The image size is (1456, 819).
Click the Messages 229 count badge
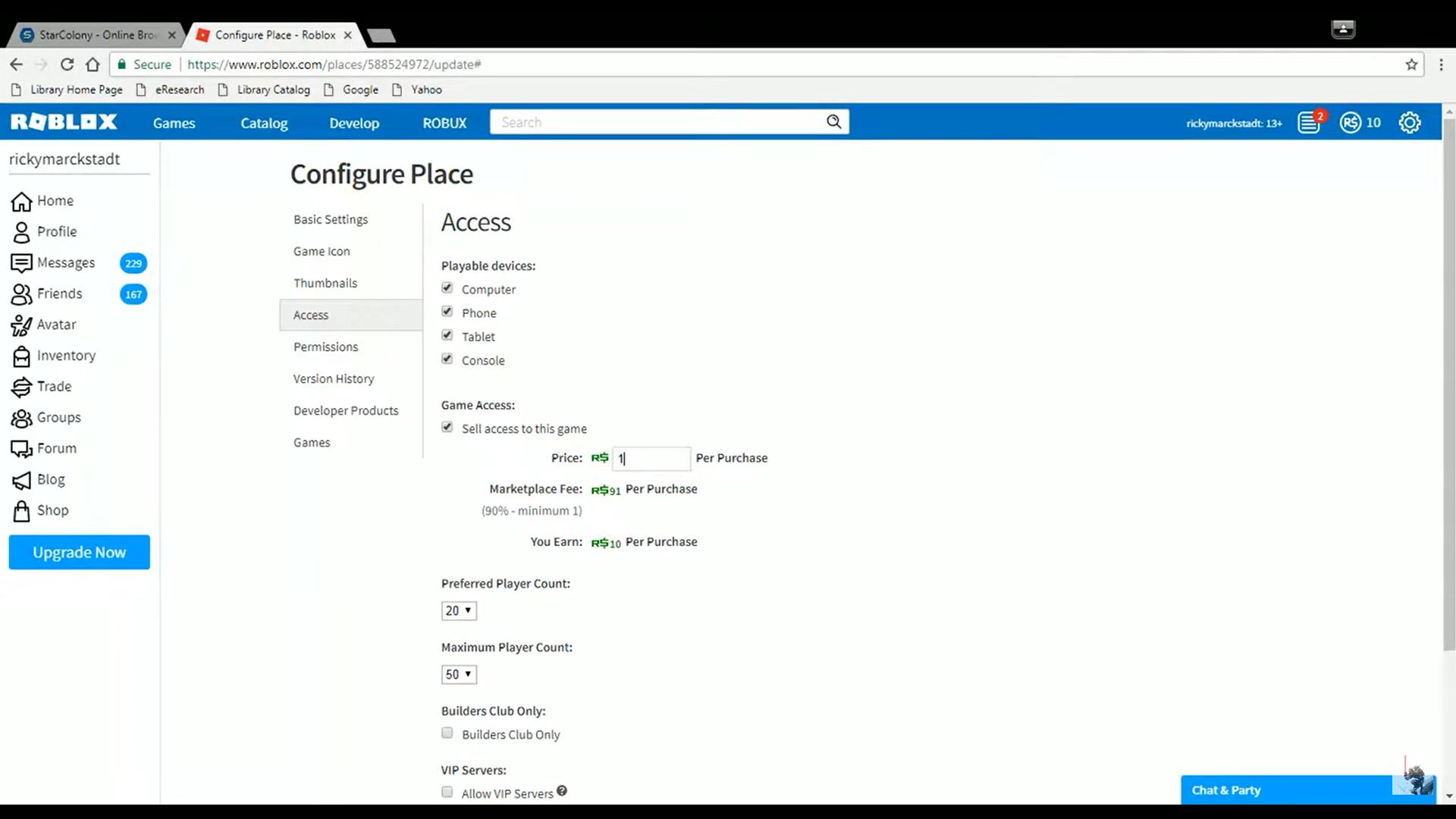coord(133,263)
